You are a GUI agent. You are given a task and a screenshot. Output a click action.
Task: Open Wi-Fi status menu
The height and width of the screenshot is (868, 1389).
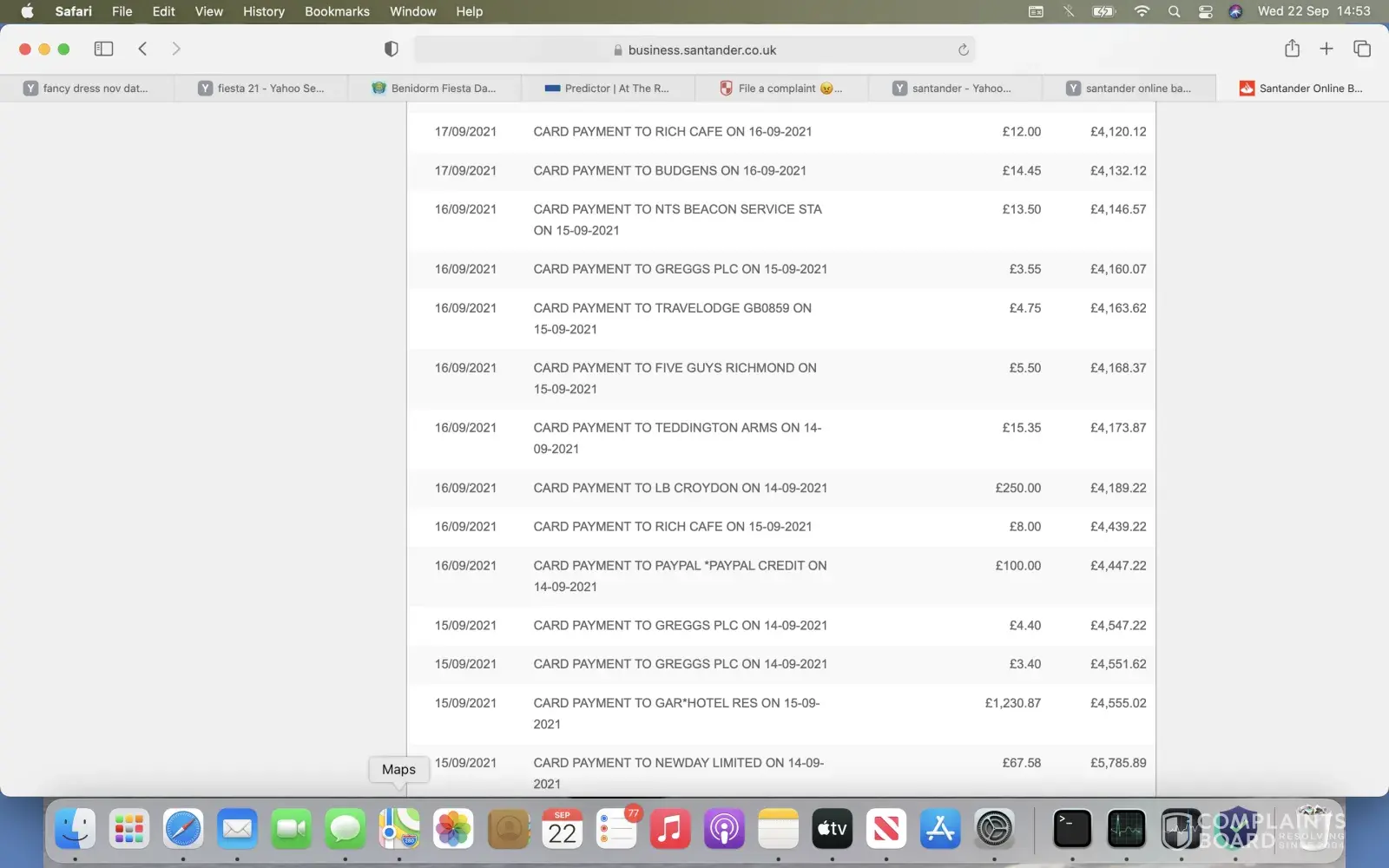pos(1142,11)
